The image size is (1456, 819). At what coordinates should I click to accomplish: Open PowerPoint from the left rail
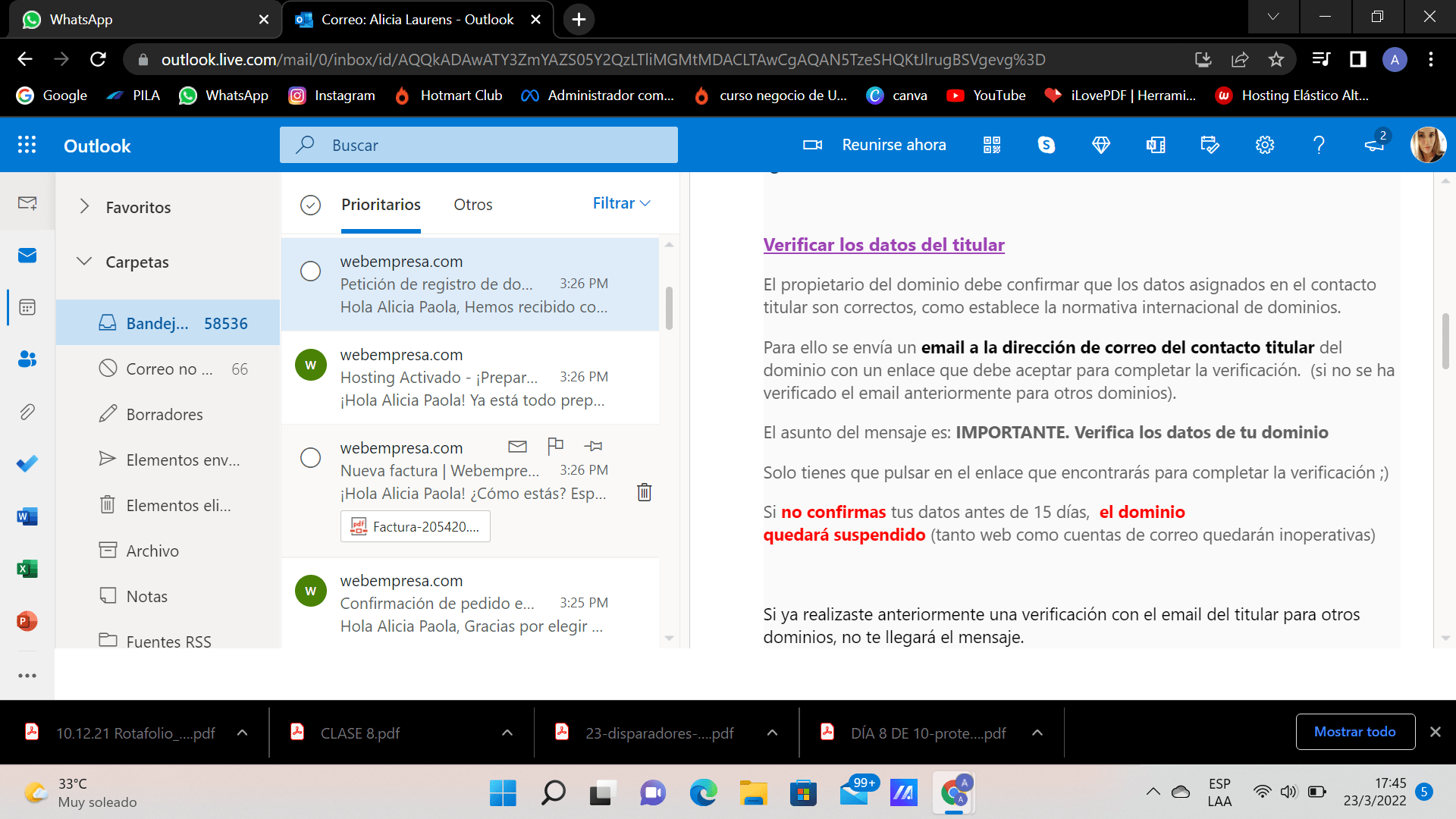(27, 621)
